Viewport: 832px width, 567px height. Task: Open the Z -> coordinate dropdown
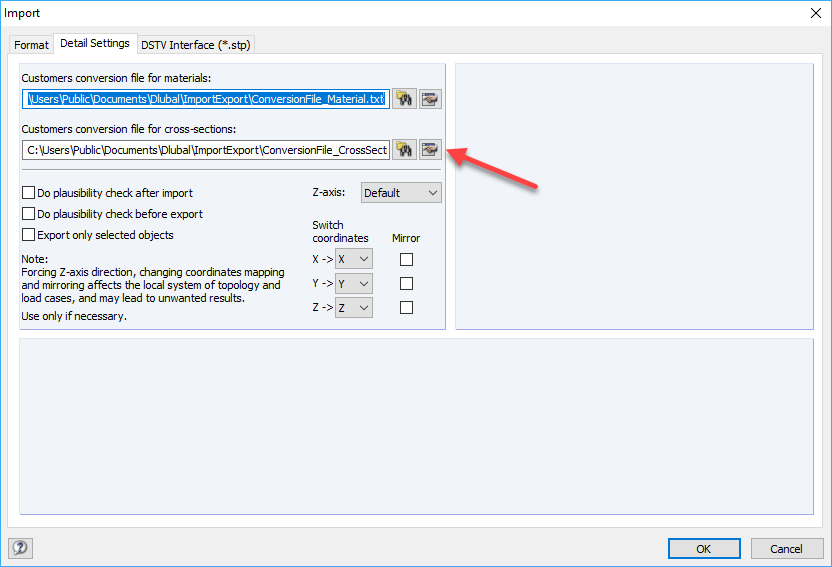point(354,308)
